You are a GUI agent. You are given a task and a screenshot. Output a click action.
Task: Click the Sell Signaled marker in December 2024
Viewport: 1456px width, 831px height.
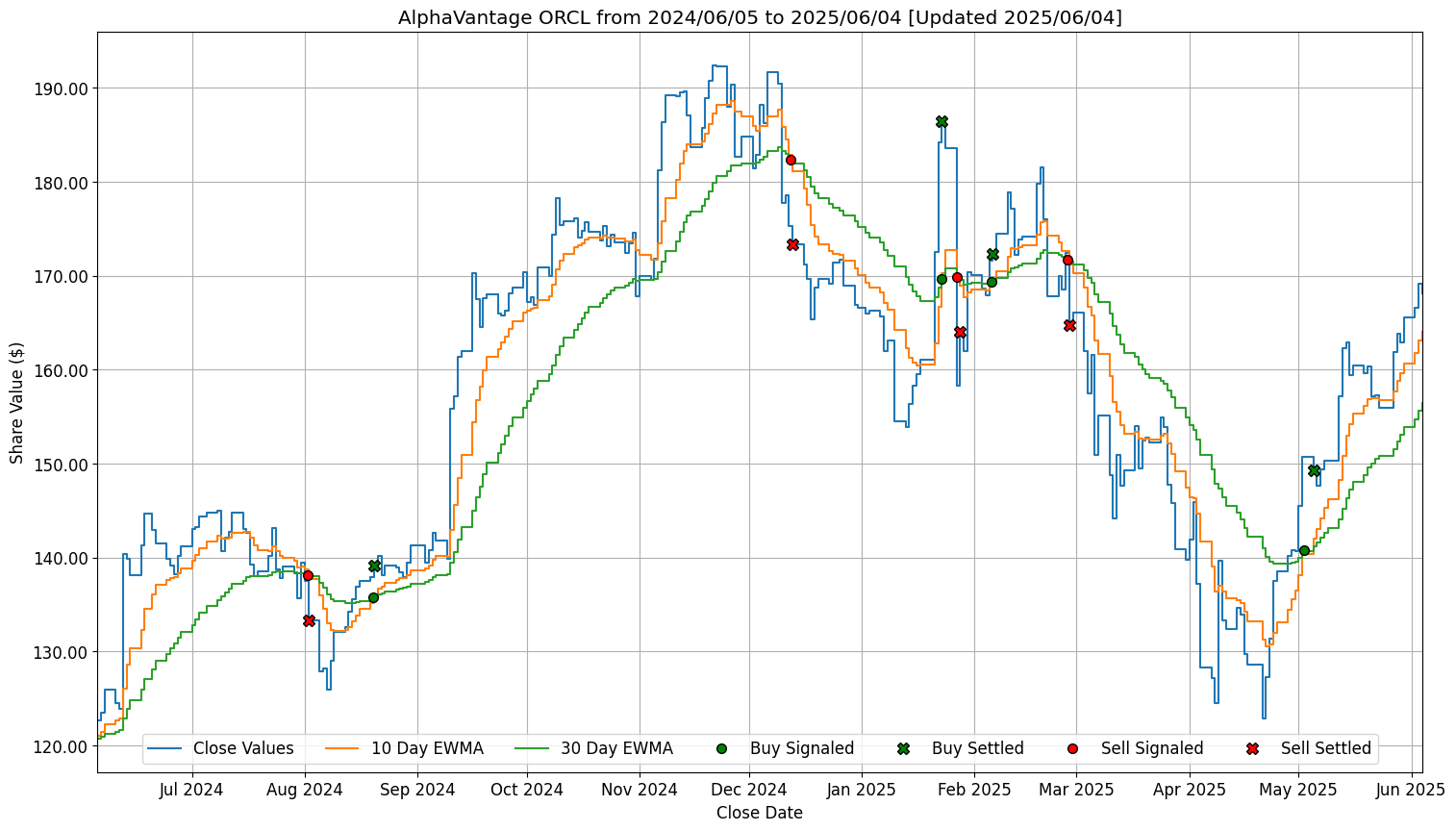(791, 160)
